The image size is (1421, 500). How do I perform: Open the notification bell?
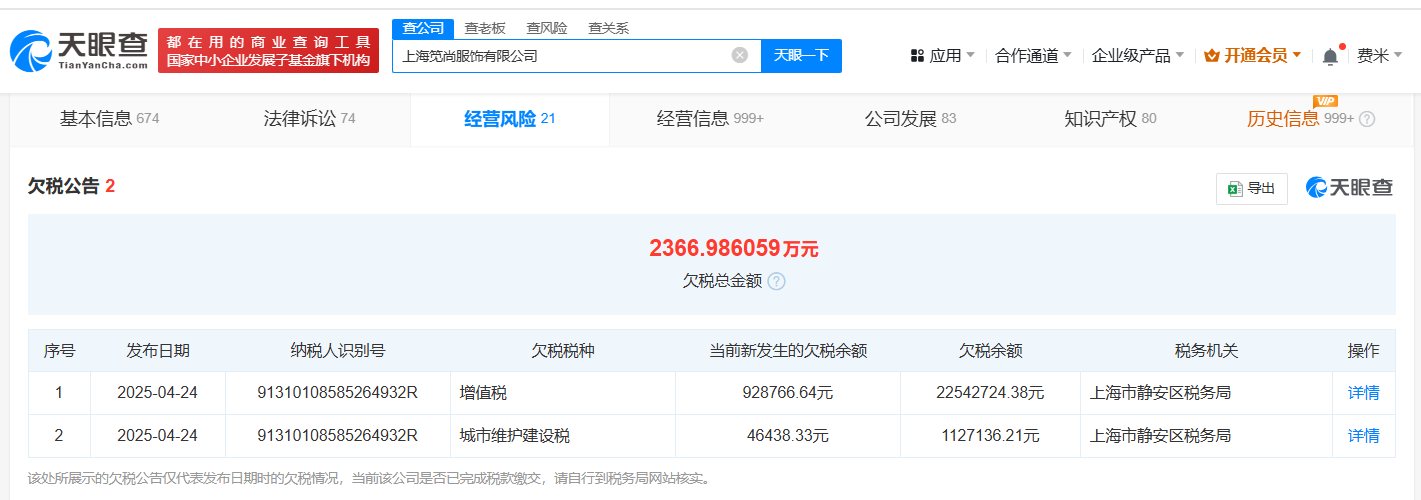pos(1330,56)
